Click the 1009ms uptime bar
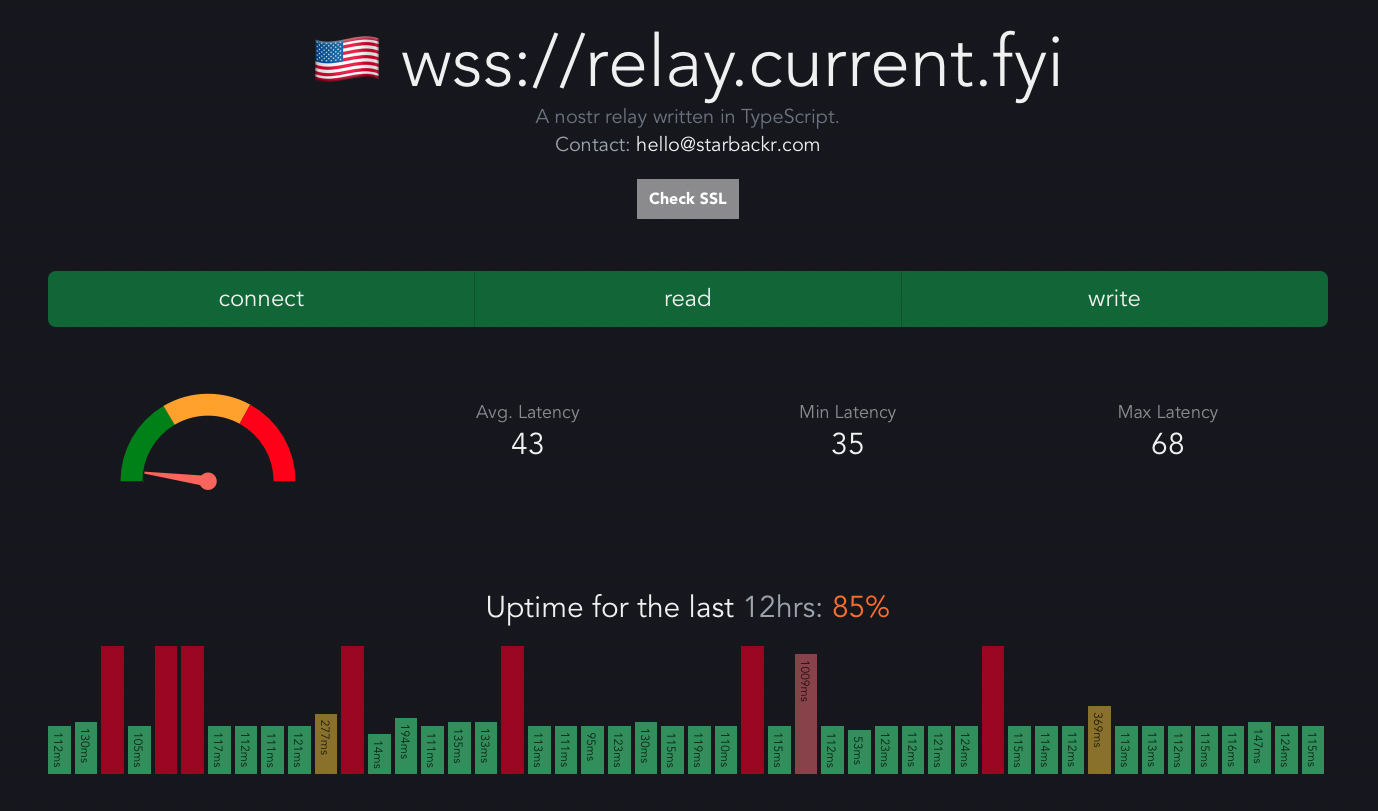 point(806,713)
